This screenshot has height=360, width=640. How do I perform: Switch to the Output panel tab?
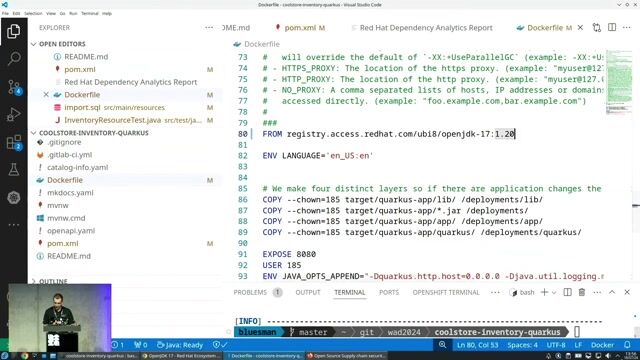pos(308,292)
